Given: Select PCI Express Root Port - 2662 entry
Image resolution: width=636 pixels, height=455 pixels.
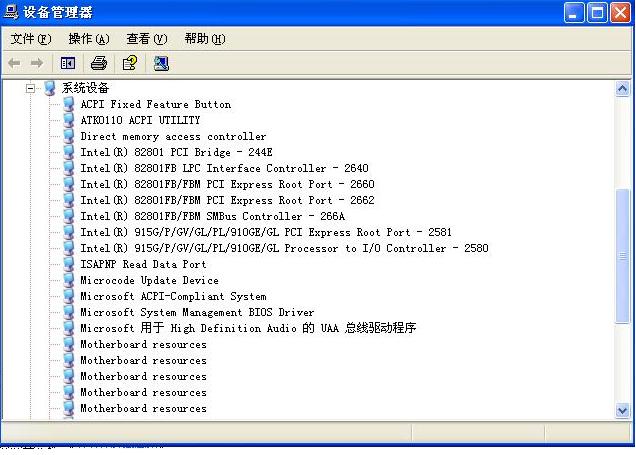Looking at the screenshot, I should [x=227, y=200].
